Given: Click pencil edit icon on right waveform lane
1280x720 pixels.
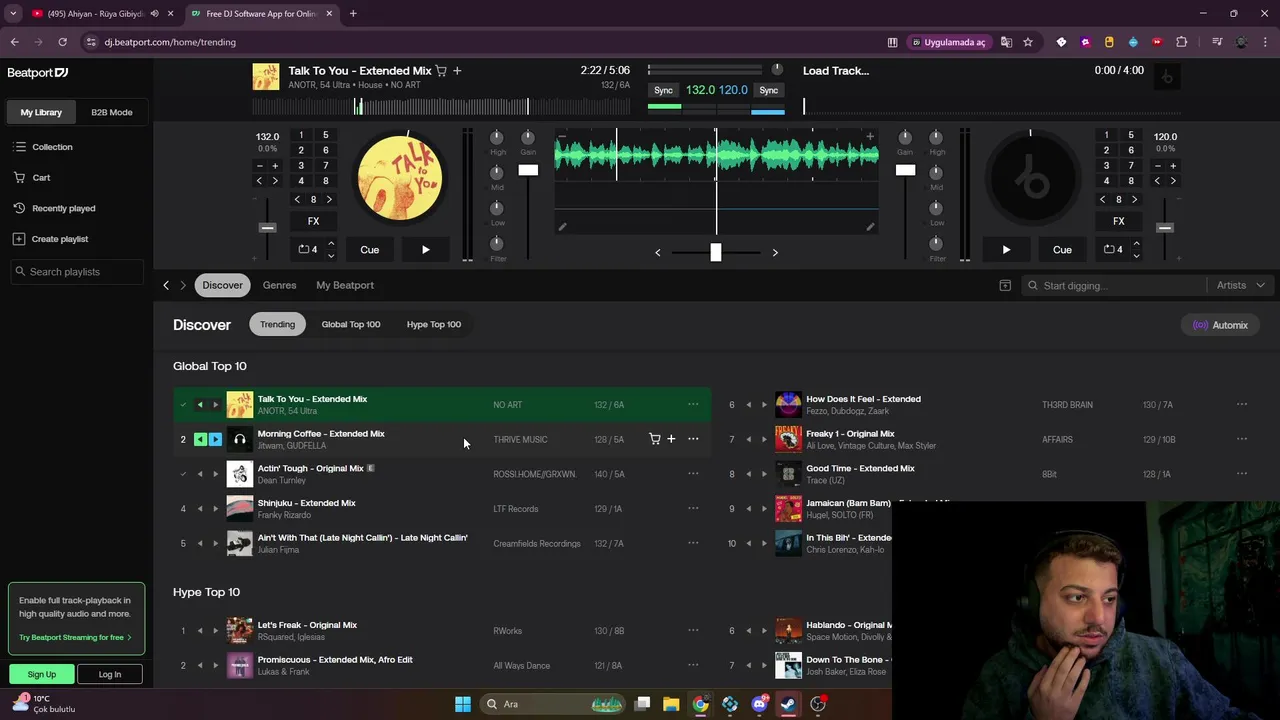Looking at the screenshot, I should [870, 227].
